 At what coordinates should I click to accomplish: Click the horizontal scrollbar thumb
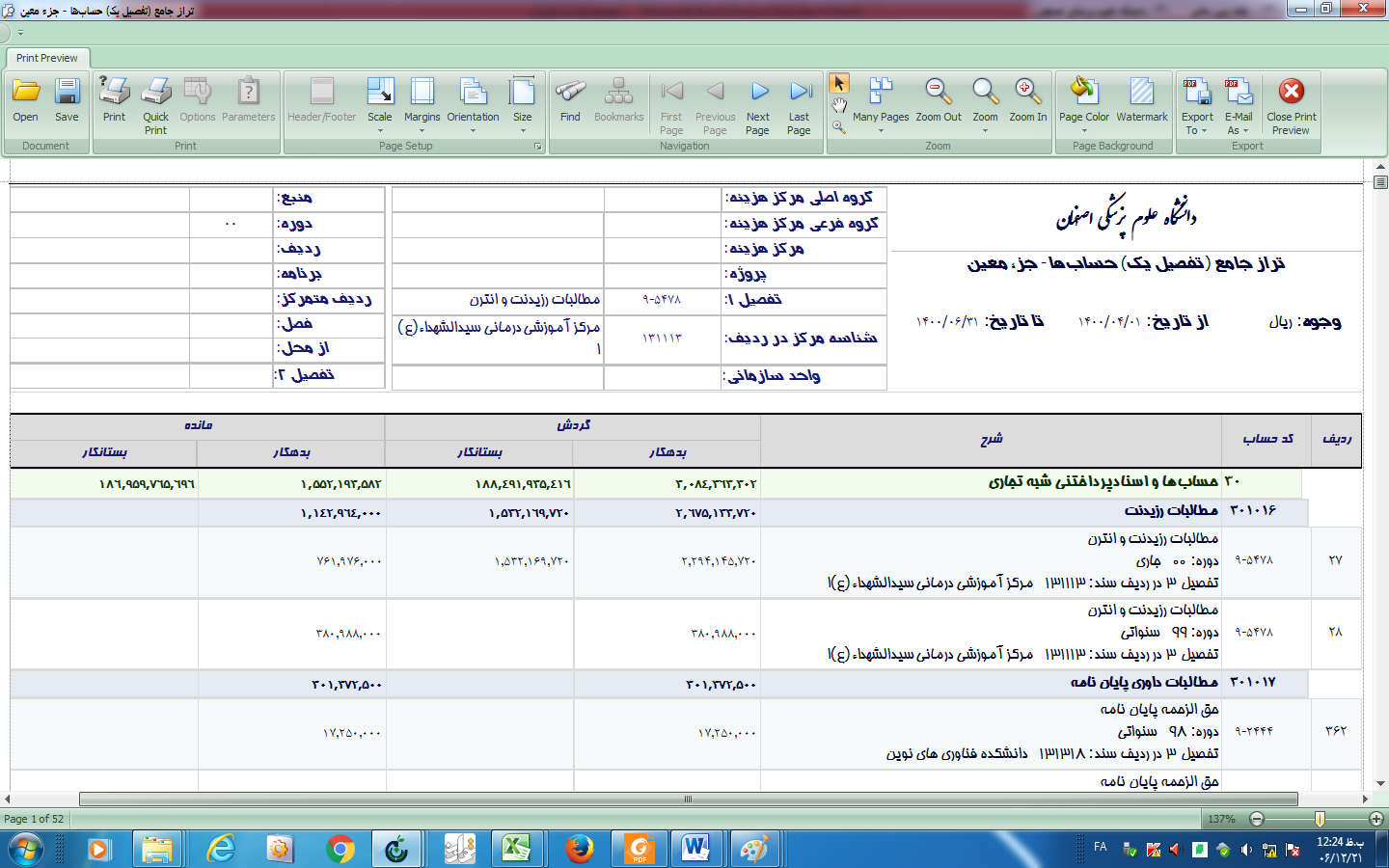click(x=688, y=799)
